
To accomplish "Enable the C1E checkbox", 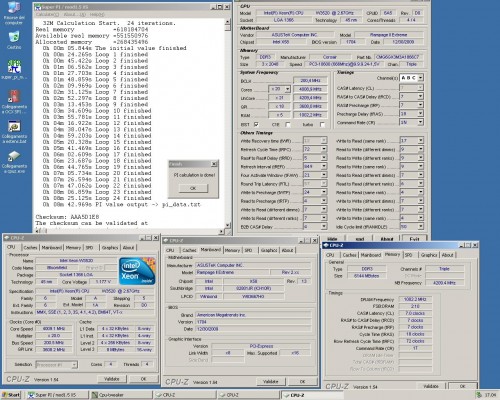I will (288, 124).
